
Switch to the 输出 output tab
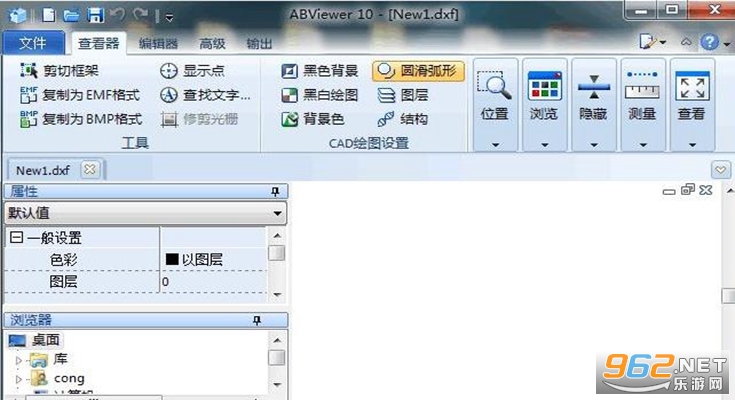(259, 44)
